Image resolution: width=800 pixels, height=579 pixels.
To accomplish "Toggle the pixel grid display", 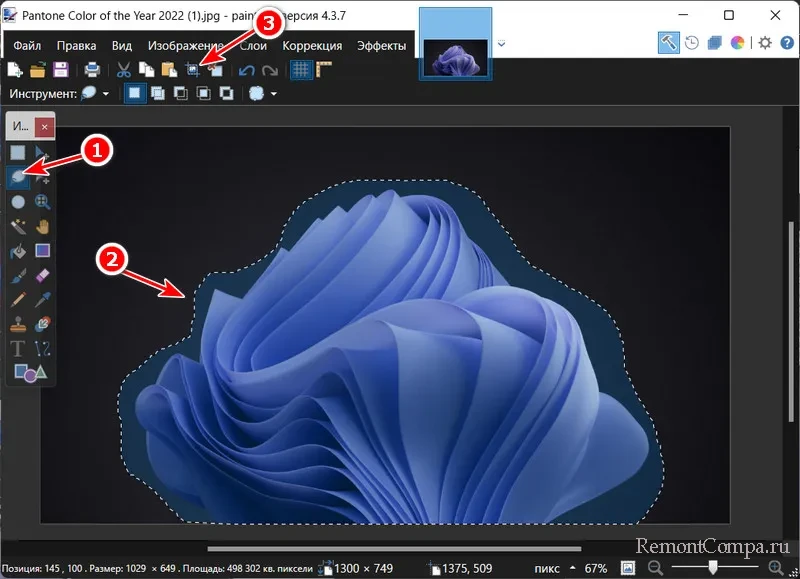I will pos(301,70).
